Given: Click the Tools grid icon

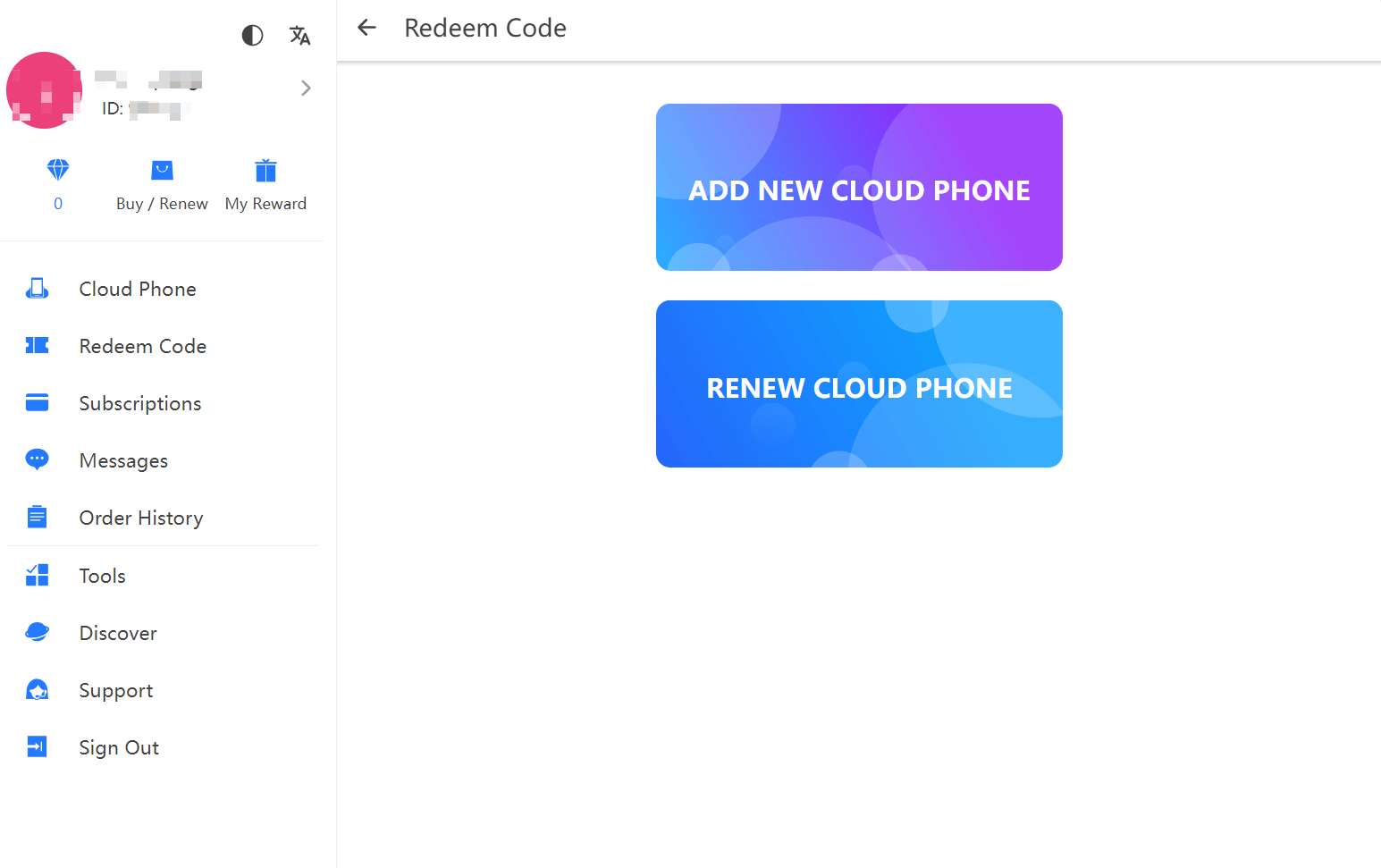Looking at the screenshot, I should point(37,575).
